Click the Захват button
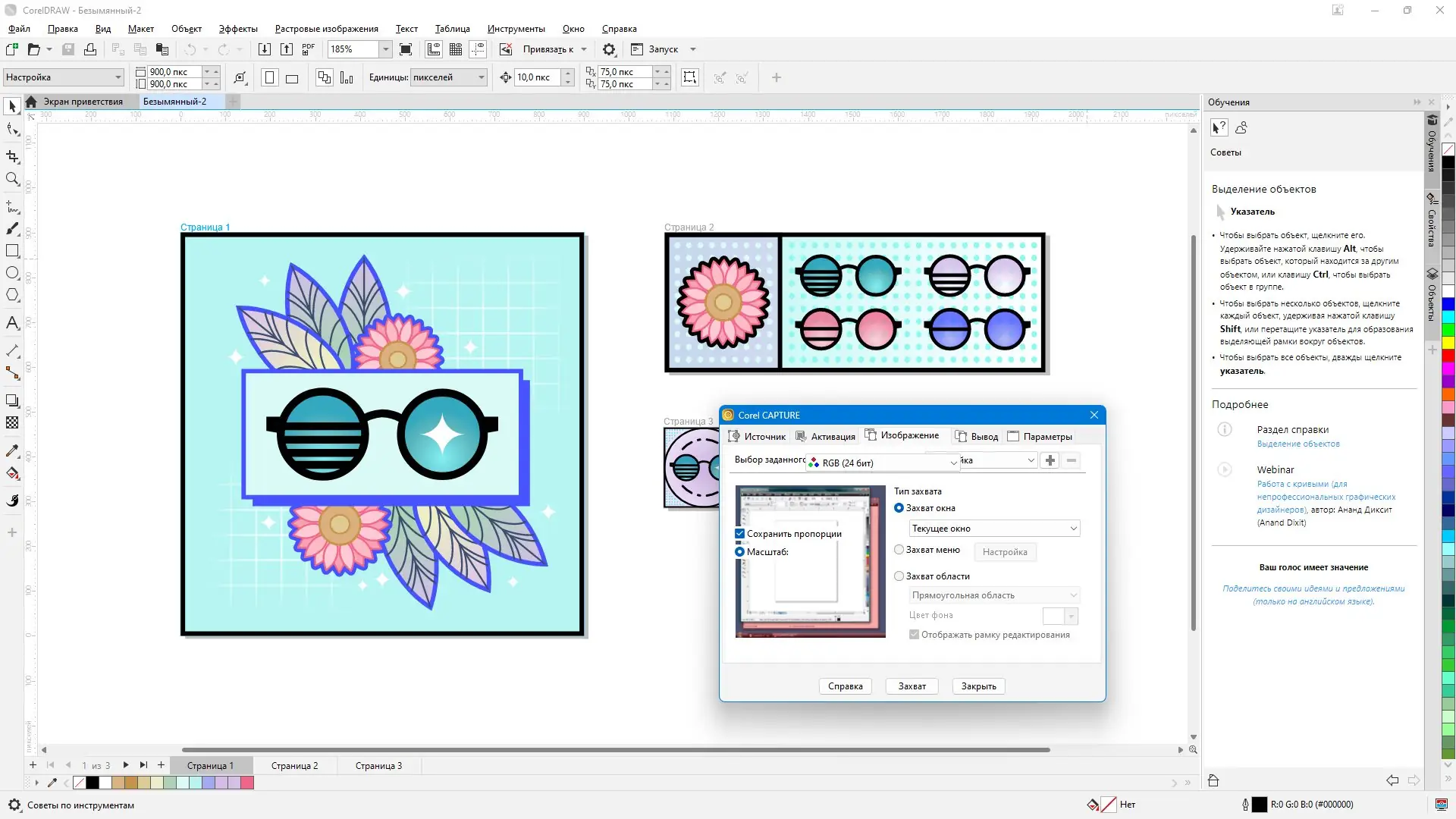Image resolution: width=1456 pixels, height=819 pixels. (912, 686)
